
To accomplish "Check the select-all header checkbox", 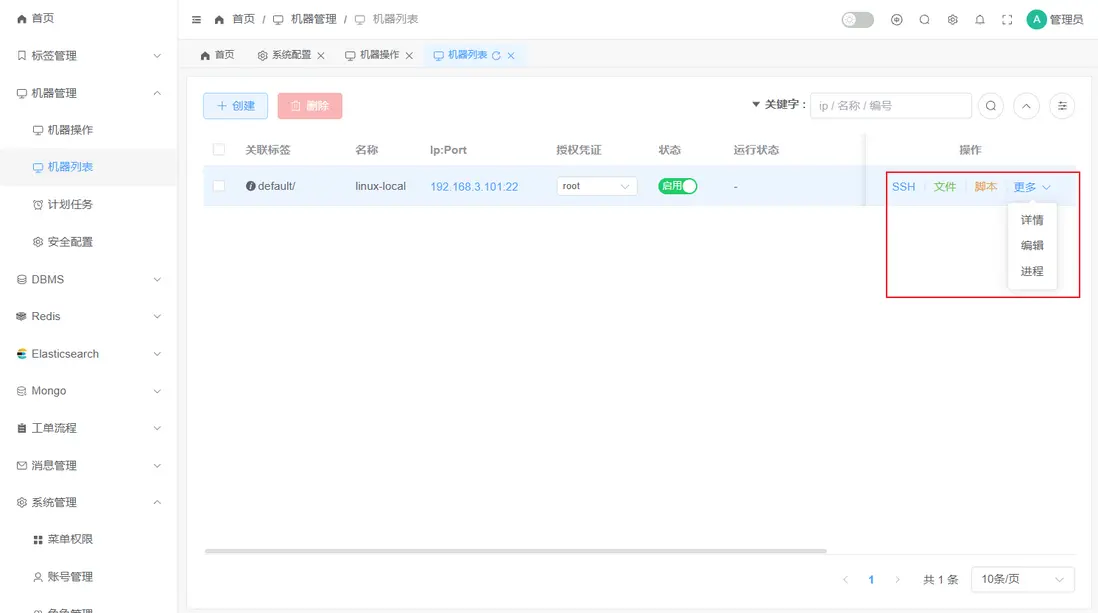I will (219, 149).
